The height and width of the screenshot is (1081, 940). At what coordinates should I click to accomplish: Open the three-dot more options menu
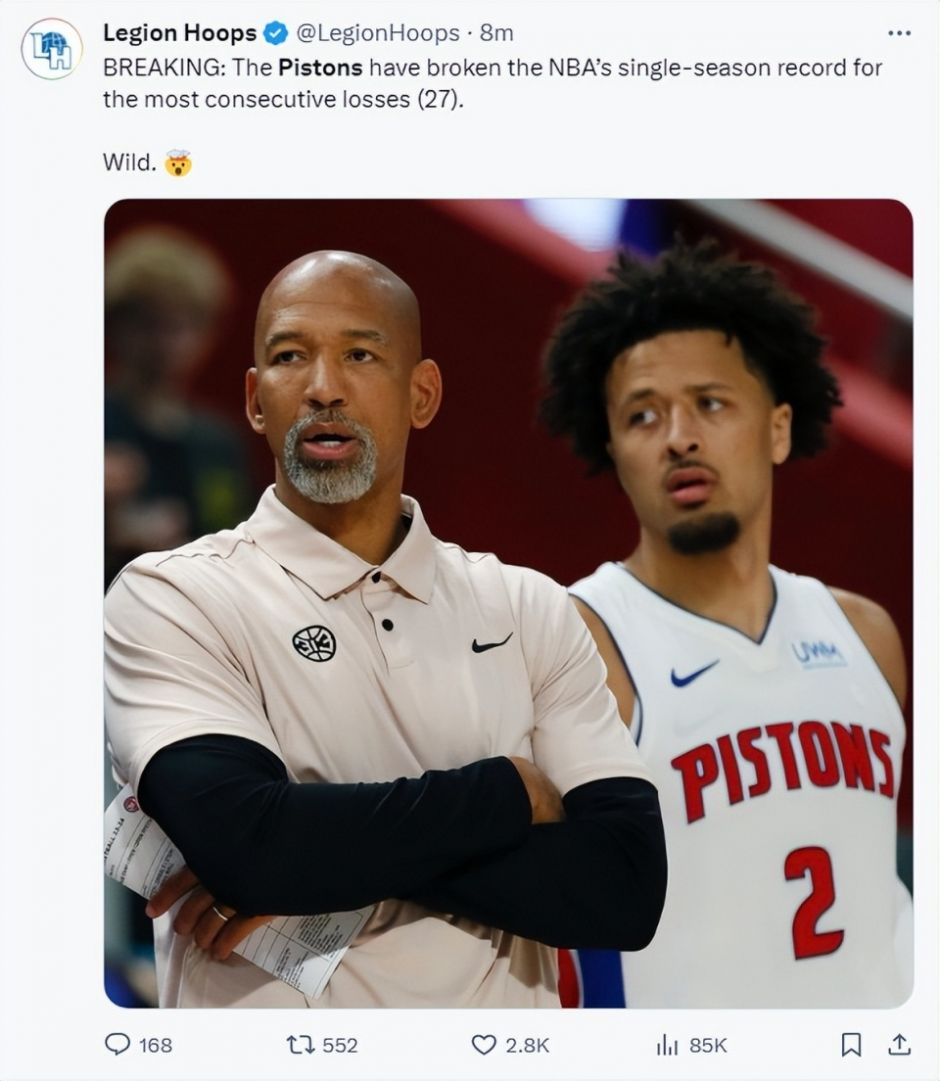coord(899,33)
